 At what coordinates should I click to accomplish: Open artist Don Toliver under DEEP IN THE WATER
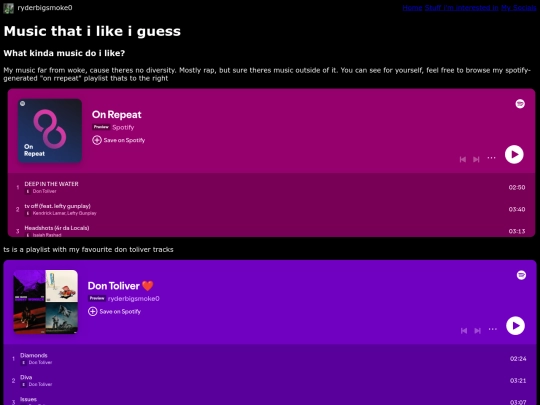click(44, 191)
